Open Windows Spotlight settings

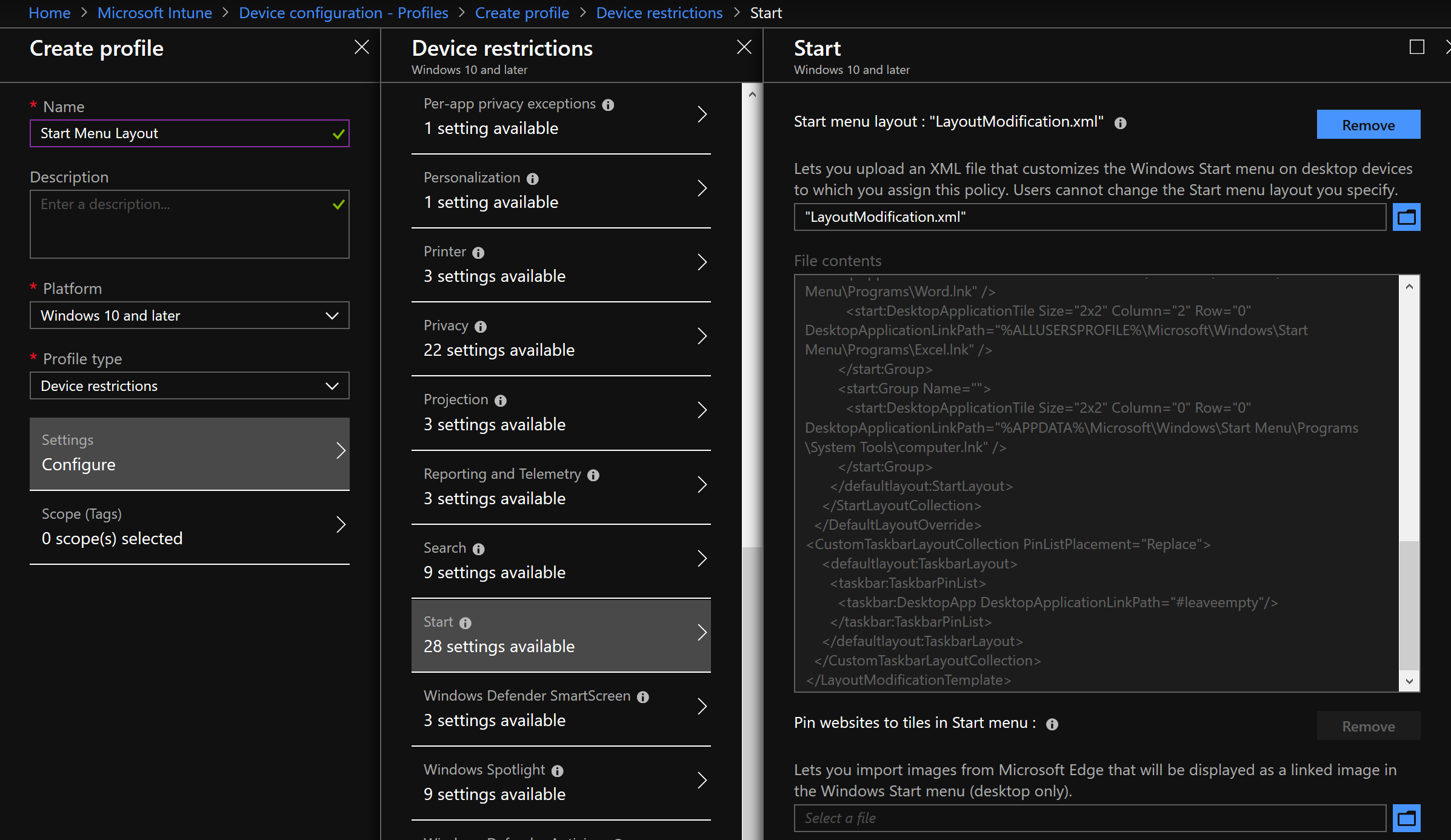[561, 783]
